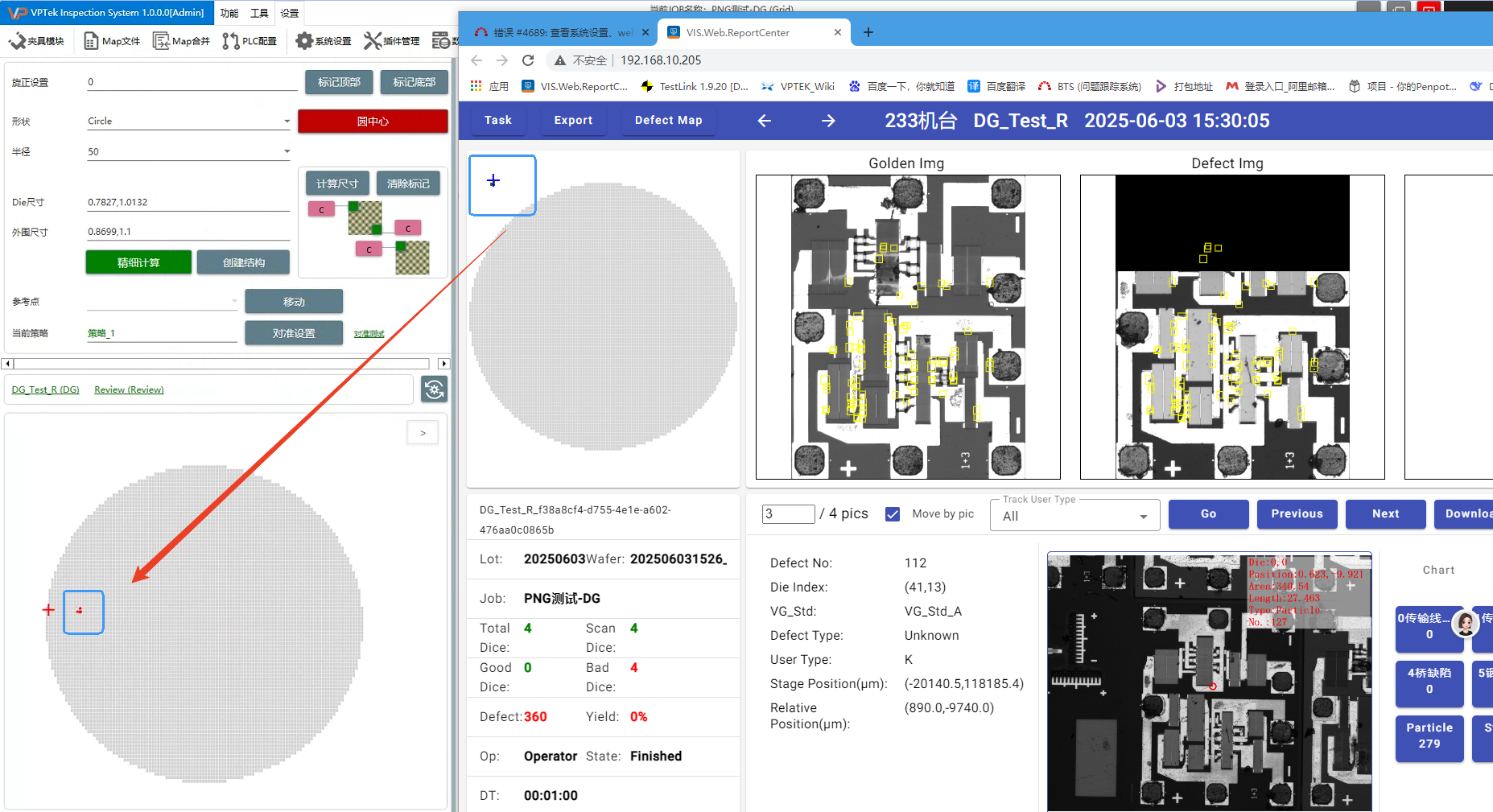Click the 创建结构 button
The height and width of the screenshot is (812, 1493).
[244, 262]
